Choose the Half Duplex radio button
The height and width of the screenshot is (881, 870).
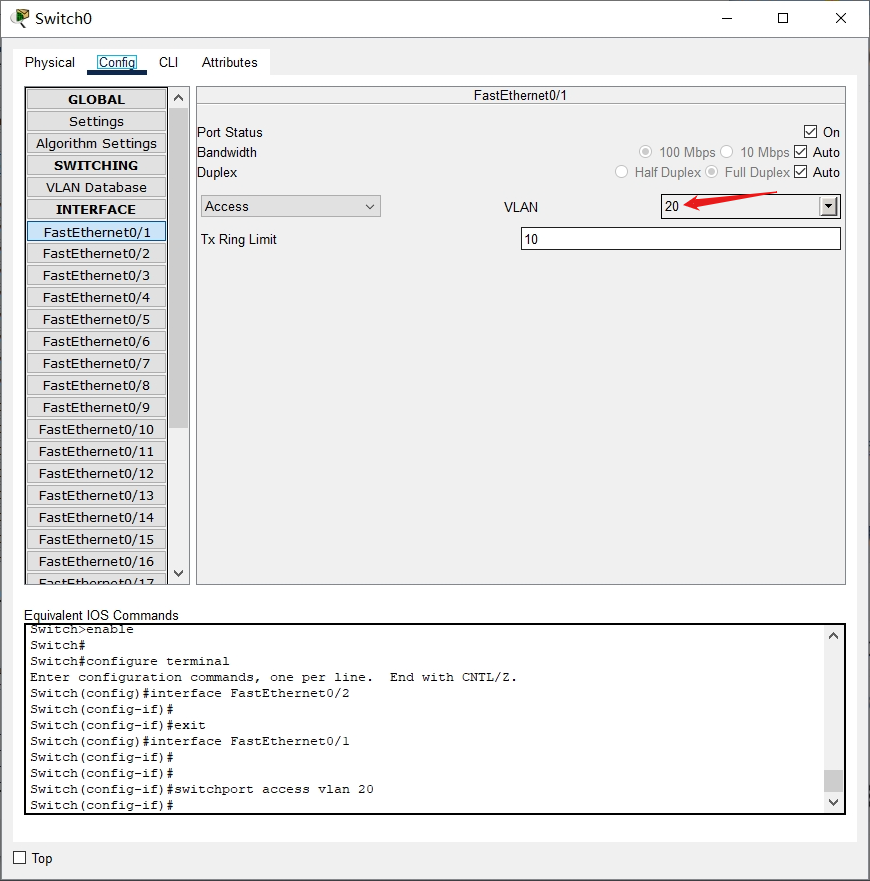pos(621,172)
